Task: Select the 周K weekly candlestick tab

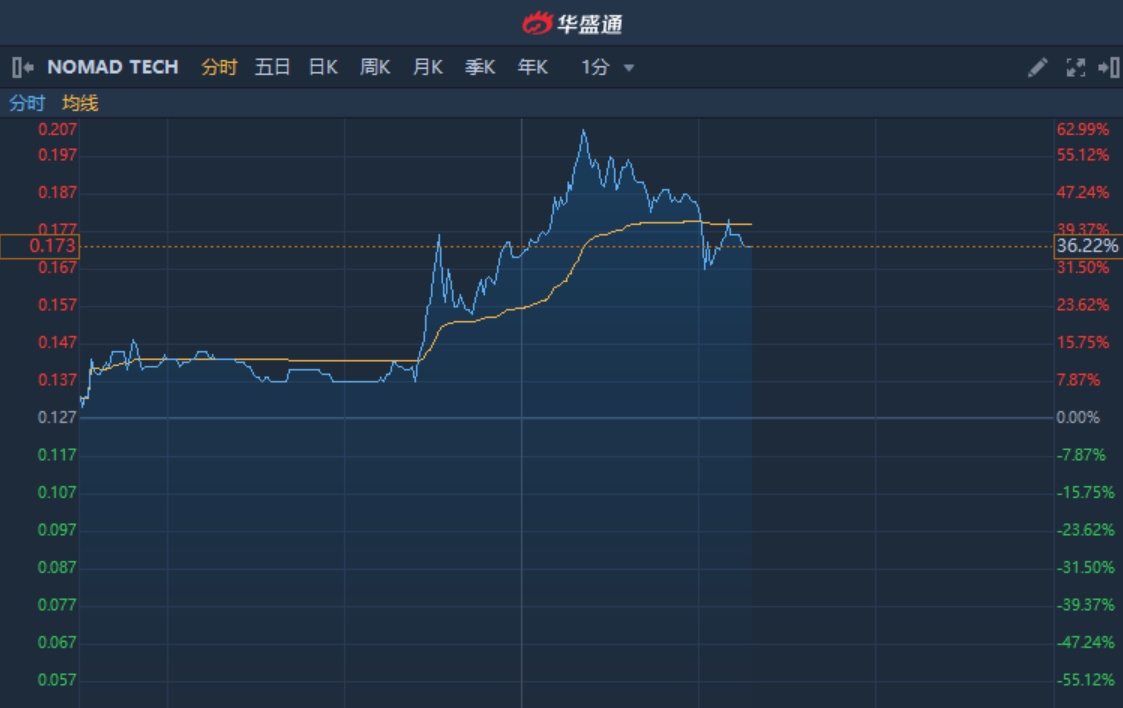Action: click(375, 67)
